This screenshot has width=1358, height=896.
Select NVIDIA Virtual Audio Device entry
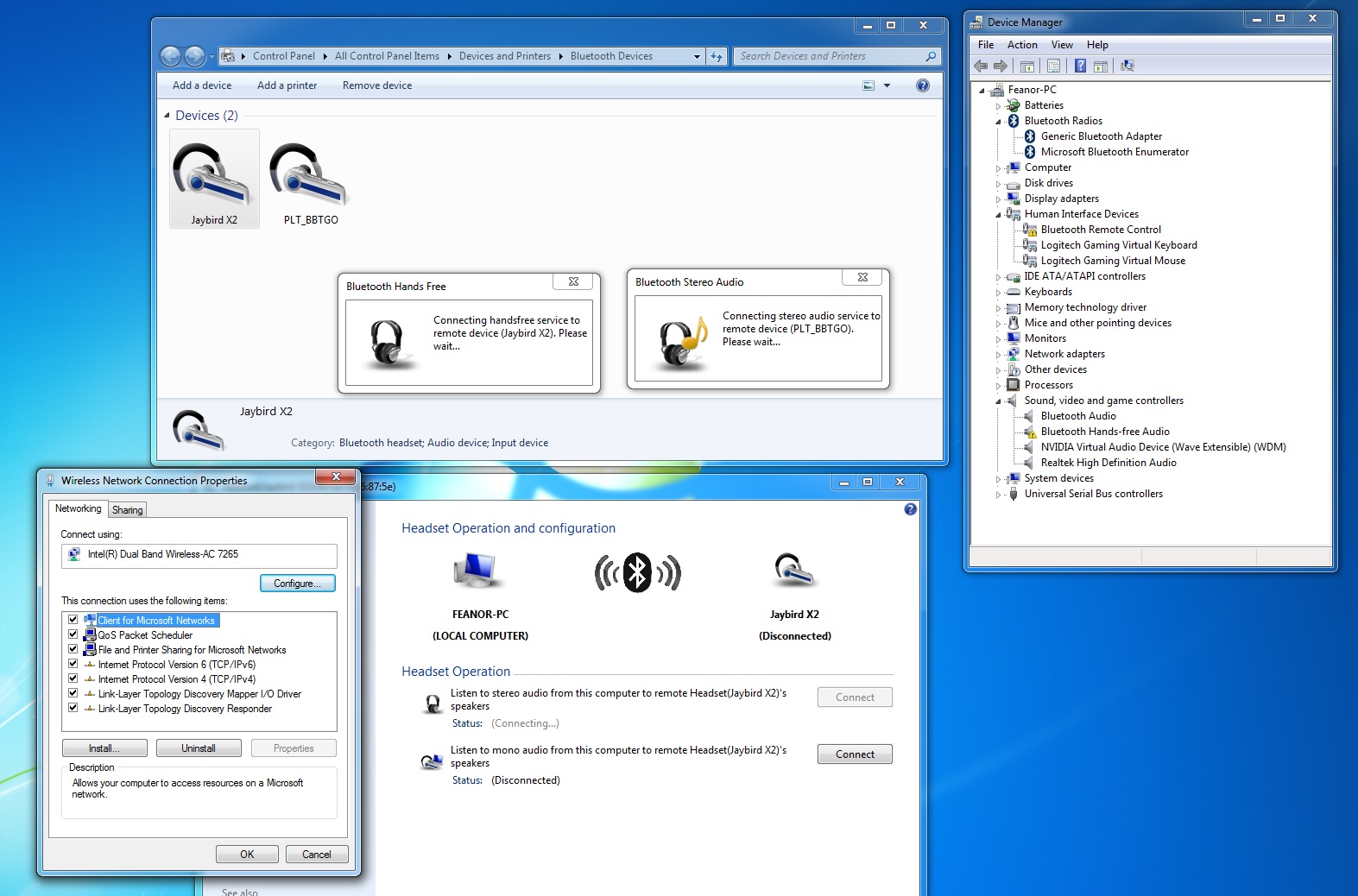[x=1163, y=447]
